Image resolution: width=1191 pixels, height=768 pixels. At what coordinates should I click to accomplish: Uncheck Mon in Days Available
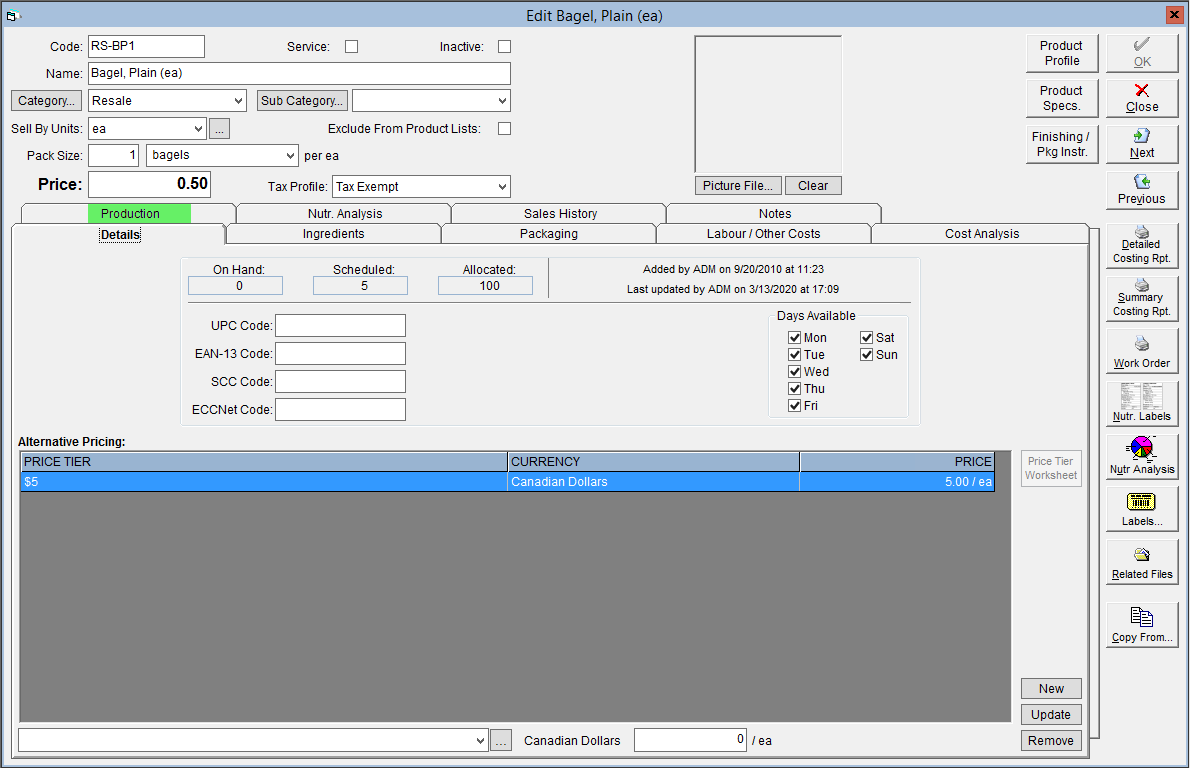point(795,338)
